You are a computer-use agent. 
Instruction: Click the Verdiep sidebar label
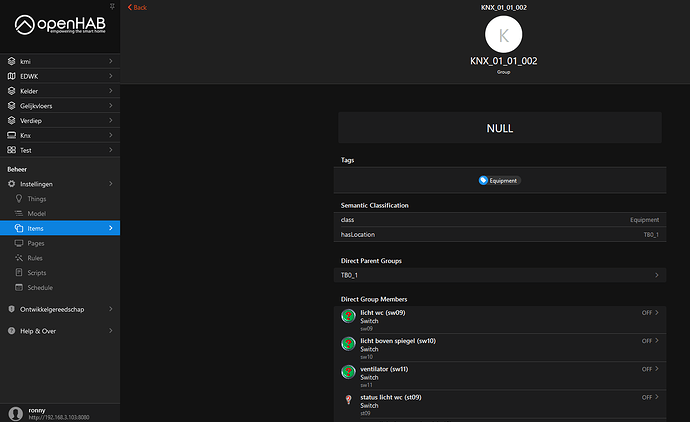click(x=31, y=121)
